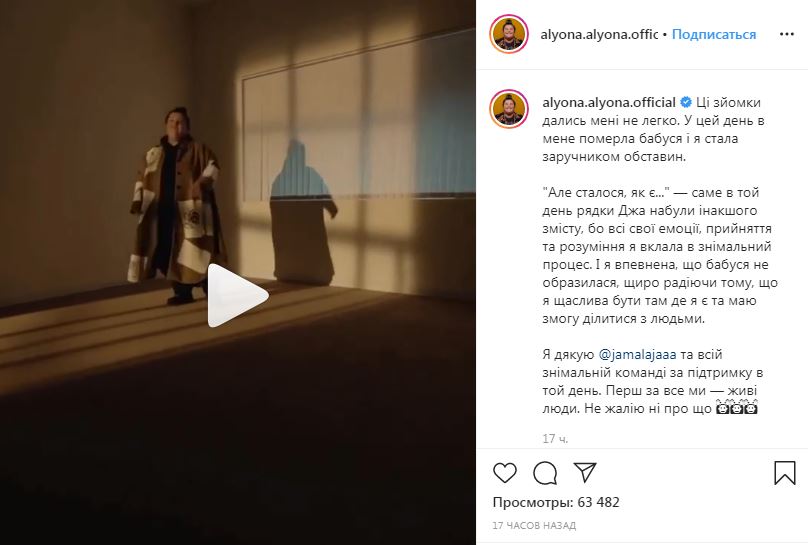Open caption profile avatar

pyautogui.click(x=509, y=109)
